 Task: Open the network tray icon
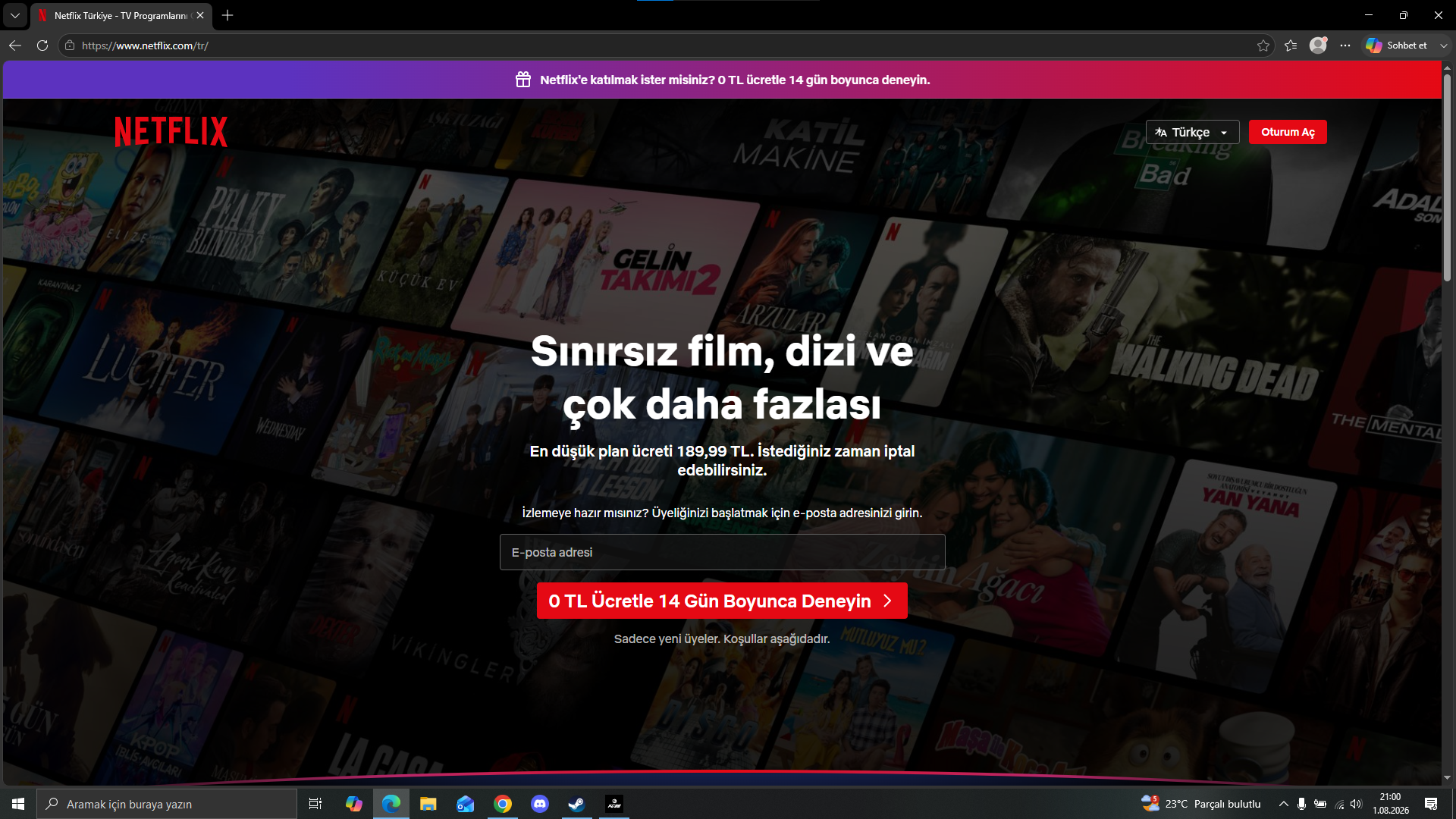[1339, 804]
